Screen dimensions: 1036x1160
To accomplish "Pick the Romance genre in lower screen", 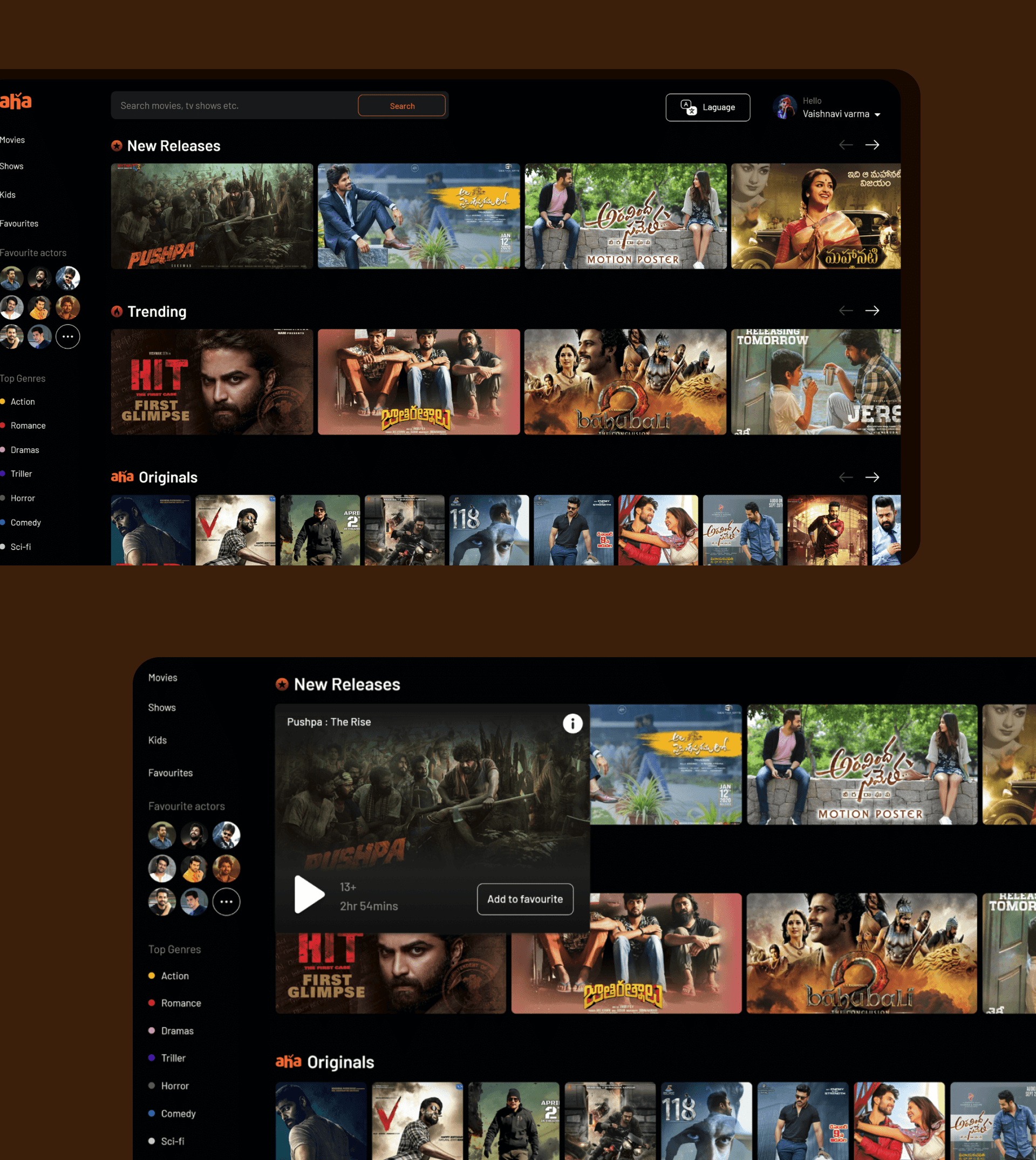I will (175, 1004).
